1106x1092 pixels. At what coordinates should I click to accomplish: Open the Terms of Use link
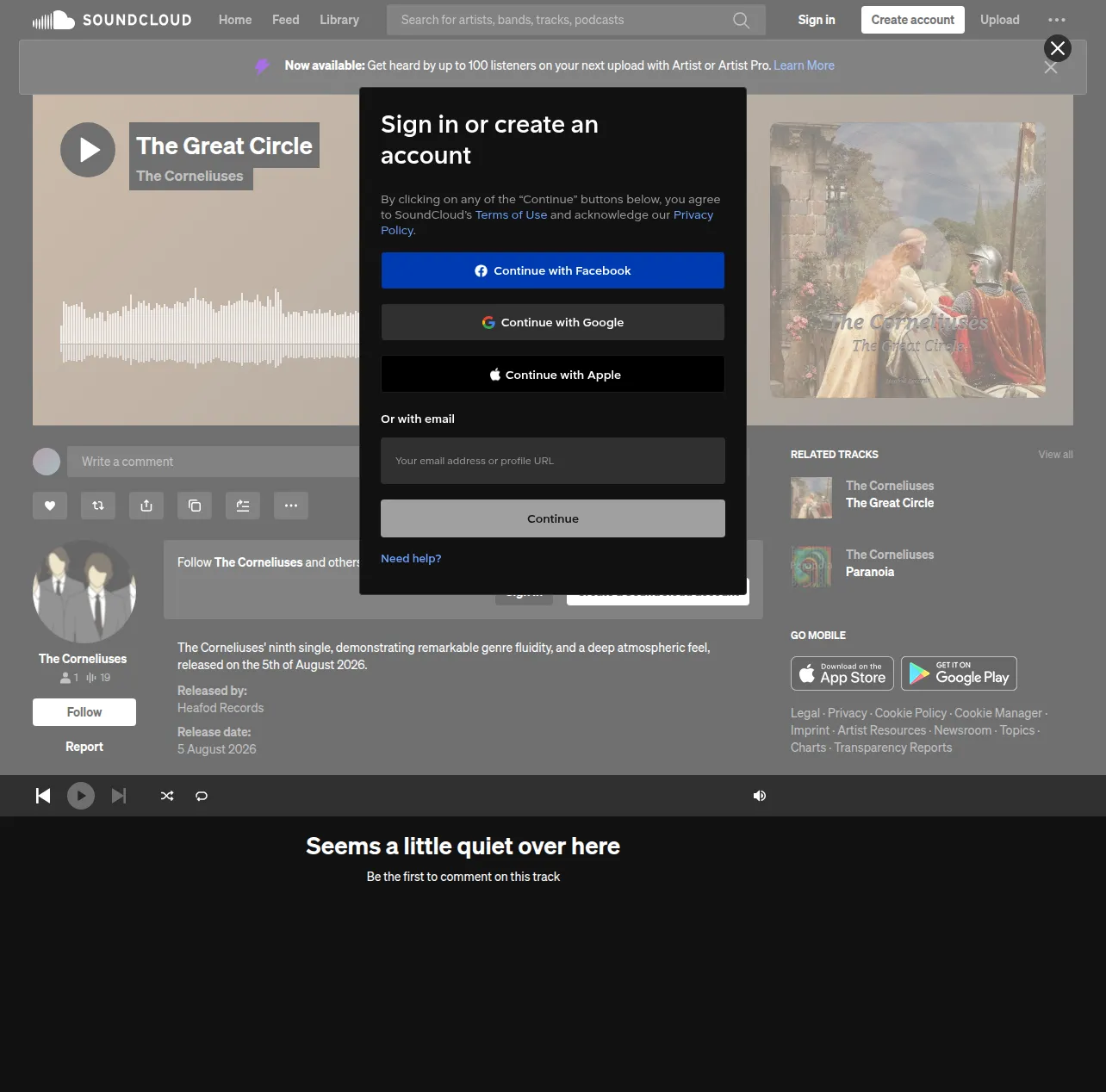point(512,214)
